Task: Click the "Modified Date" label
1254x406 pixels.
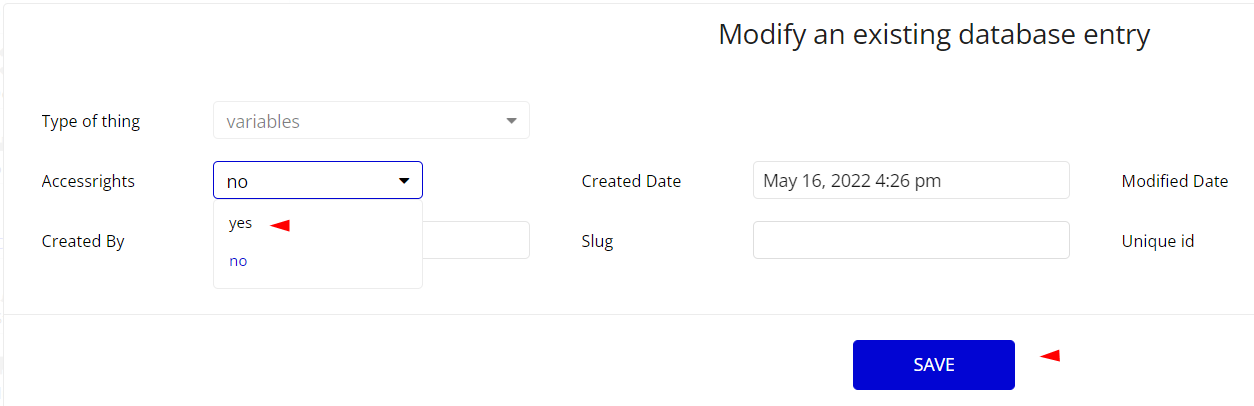Action: coord(1175,181)
